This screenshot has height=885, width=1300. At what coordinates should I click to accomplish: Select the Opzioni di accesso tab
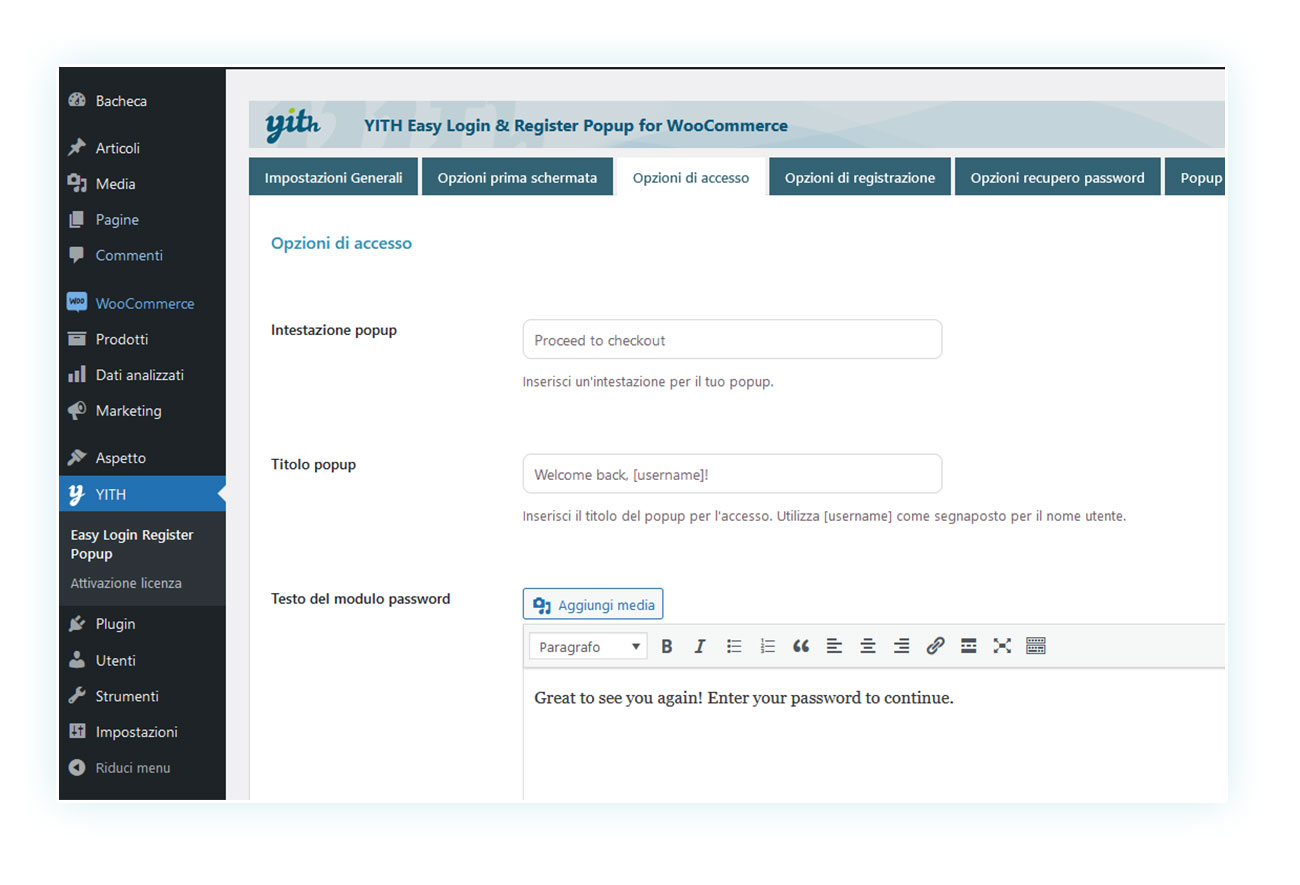pos(691,177)
